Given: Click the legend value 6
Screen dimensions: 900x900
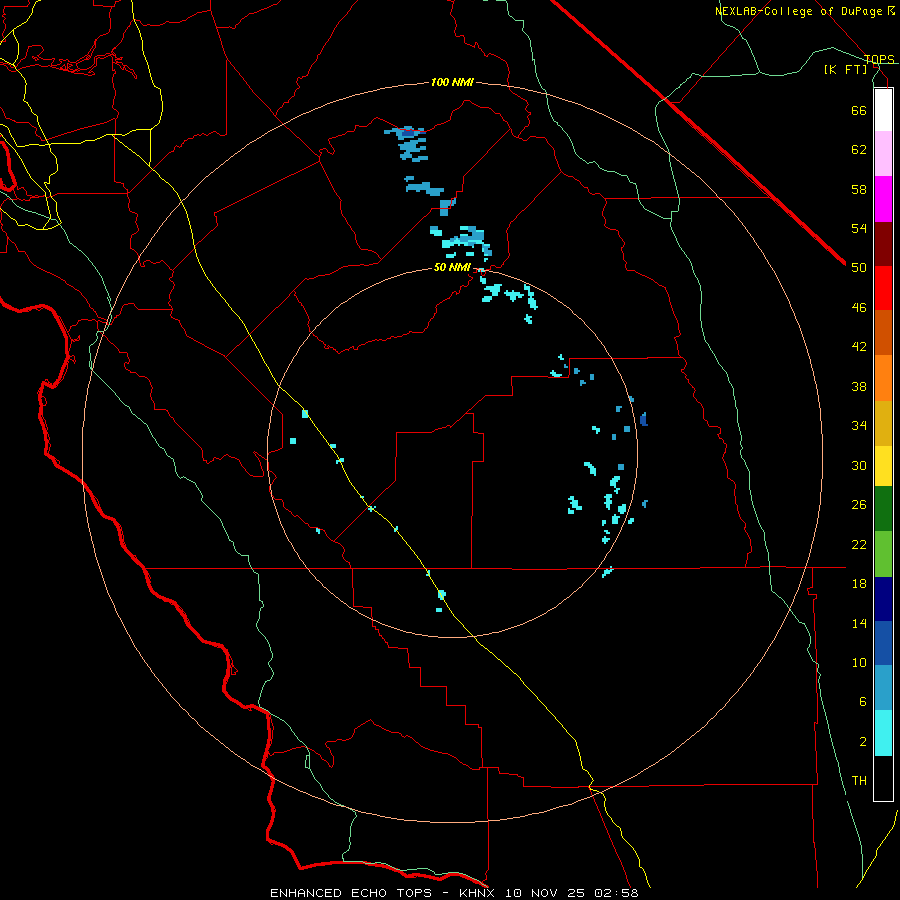Looking at the screenshot, I should tap(863, 702).
